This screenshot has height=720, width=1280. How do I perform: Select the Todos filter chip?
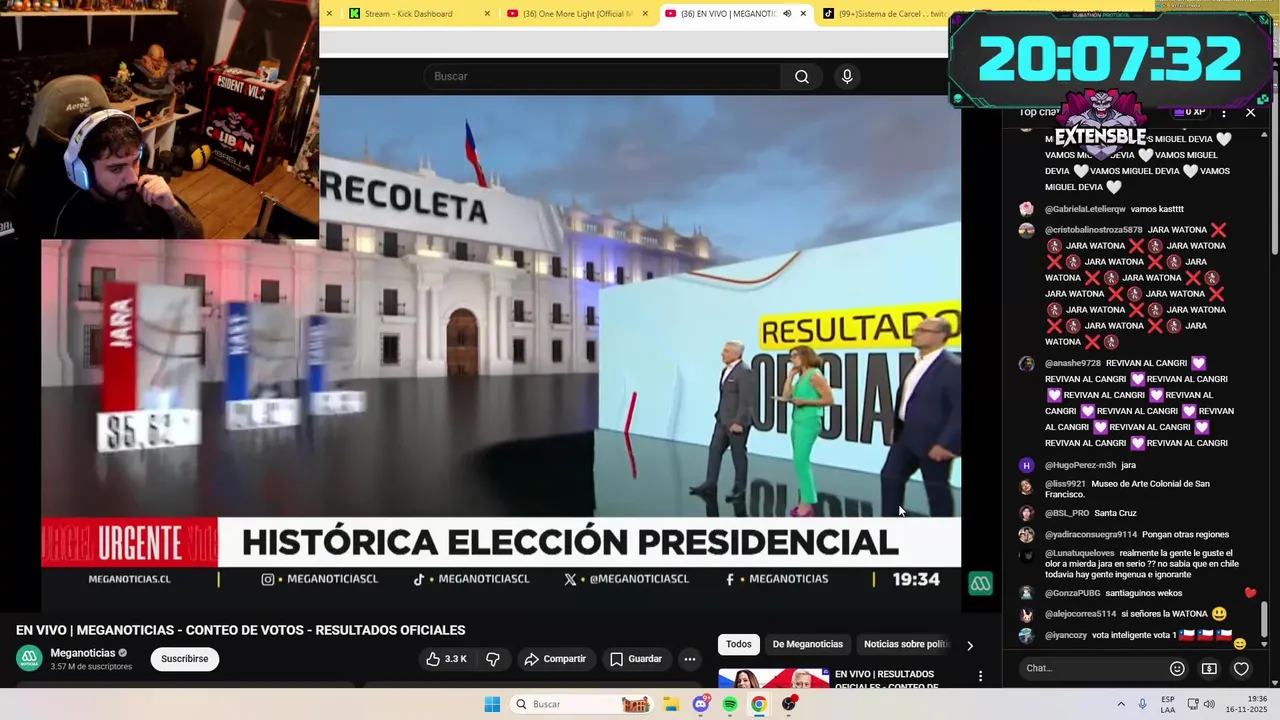pyautogui.click(x=739, y=644)
